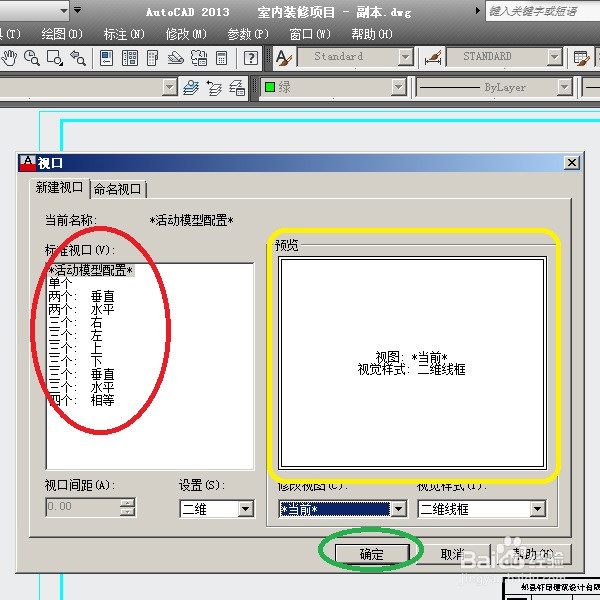Click the 视口间距 0.00 input field
The height and width of the screenshot is (600, 600).
coord(83,507)
